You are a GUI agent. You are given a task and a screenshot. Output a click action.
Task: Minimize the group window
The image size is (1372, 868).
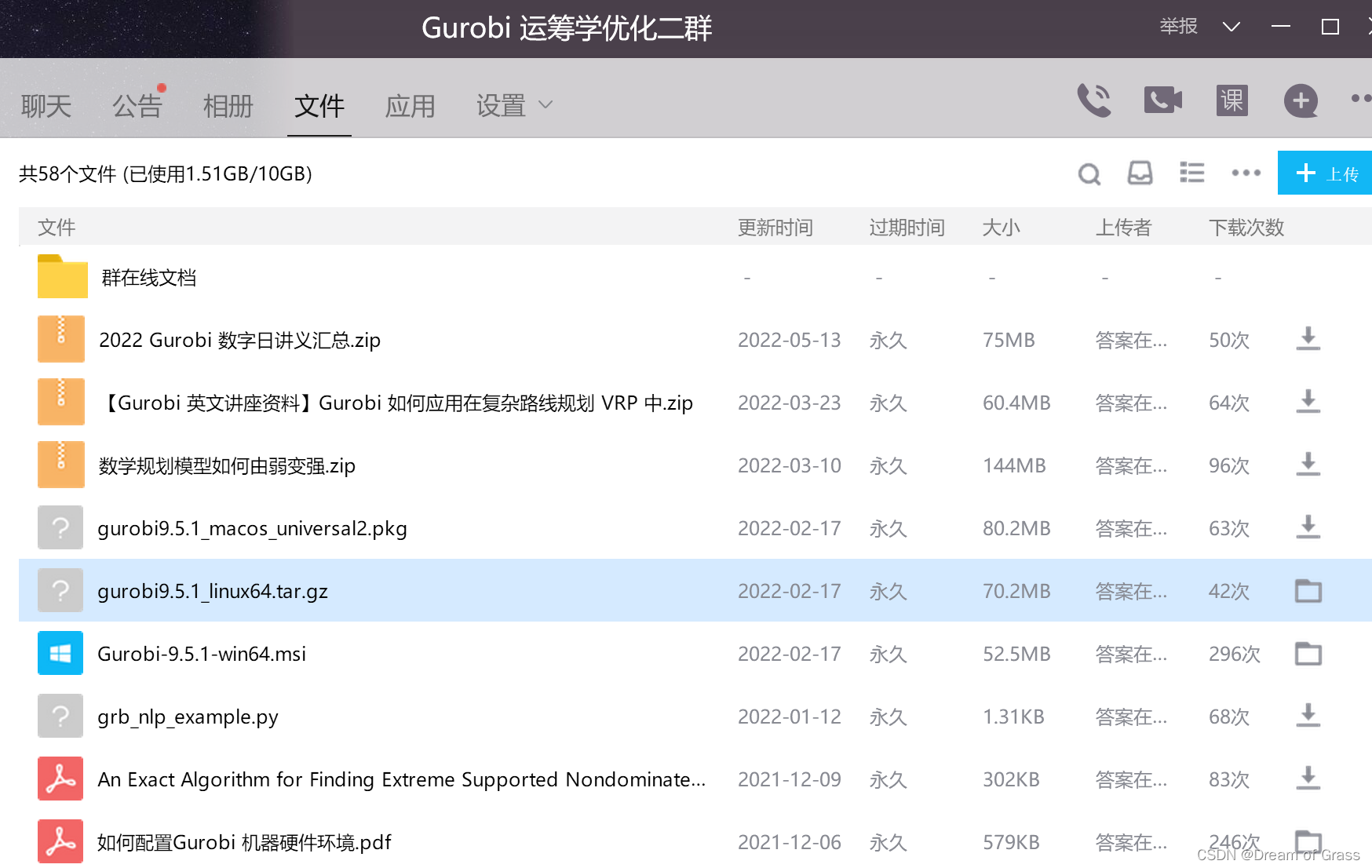click(1281, 27)
